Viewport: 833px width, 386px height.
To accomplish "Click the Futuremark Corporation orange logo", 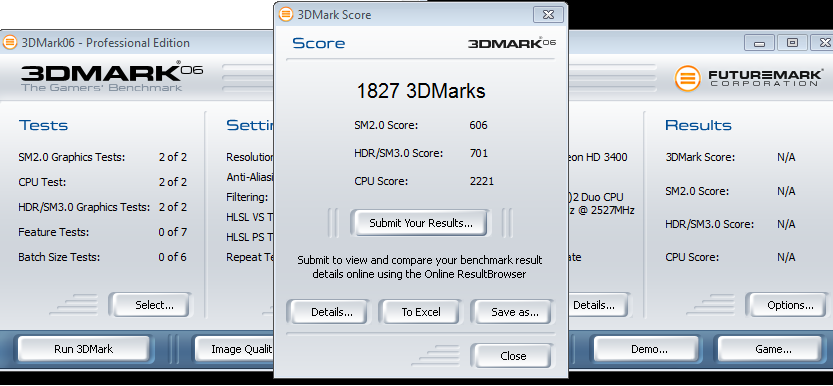I will [x=687, y=79].
